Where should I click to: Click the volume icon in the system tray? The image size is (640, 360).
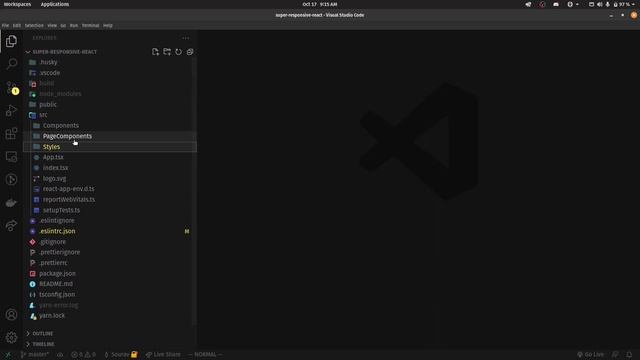[x=600, y=4]
